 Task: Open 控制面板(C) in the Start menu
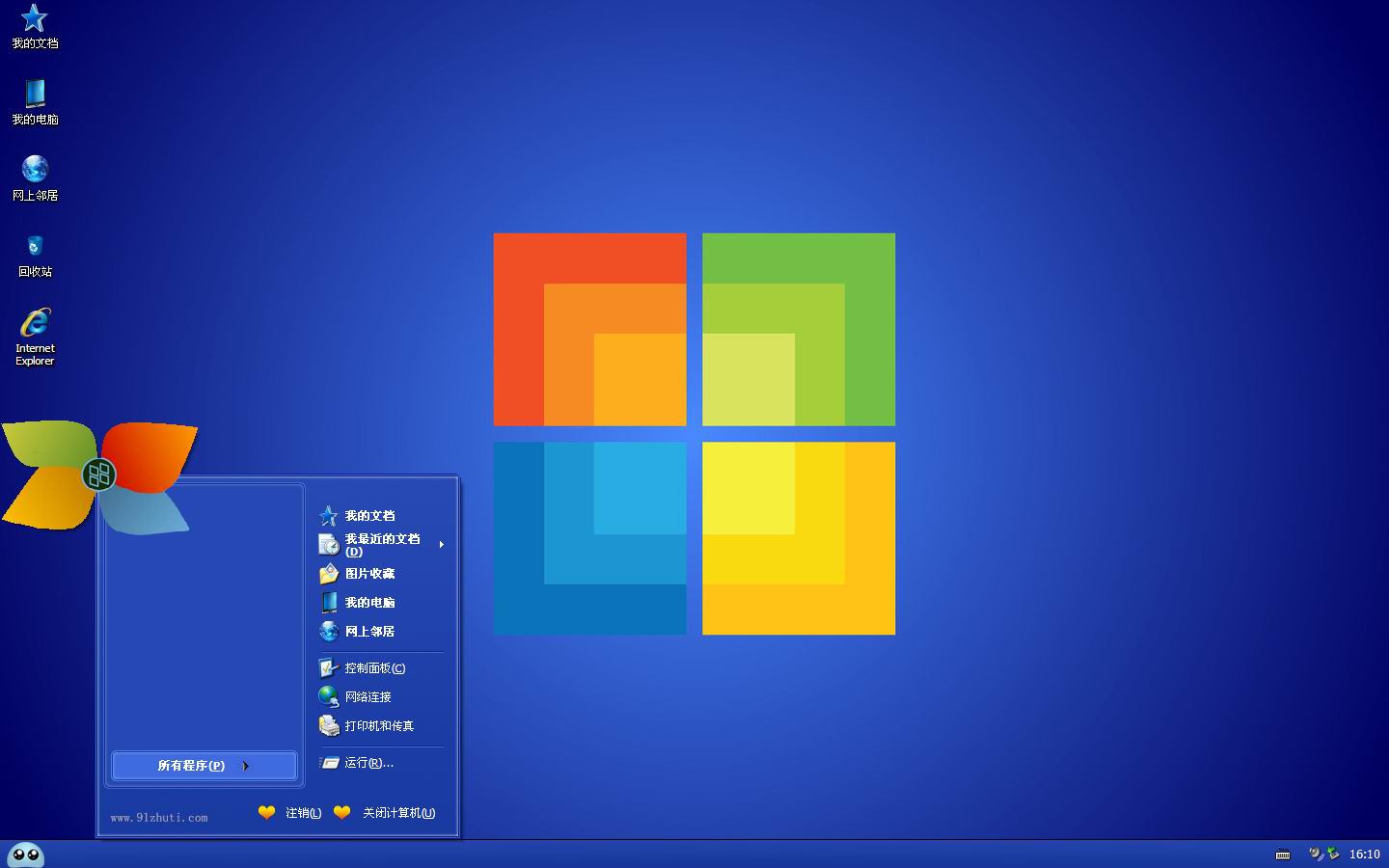380,668
